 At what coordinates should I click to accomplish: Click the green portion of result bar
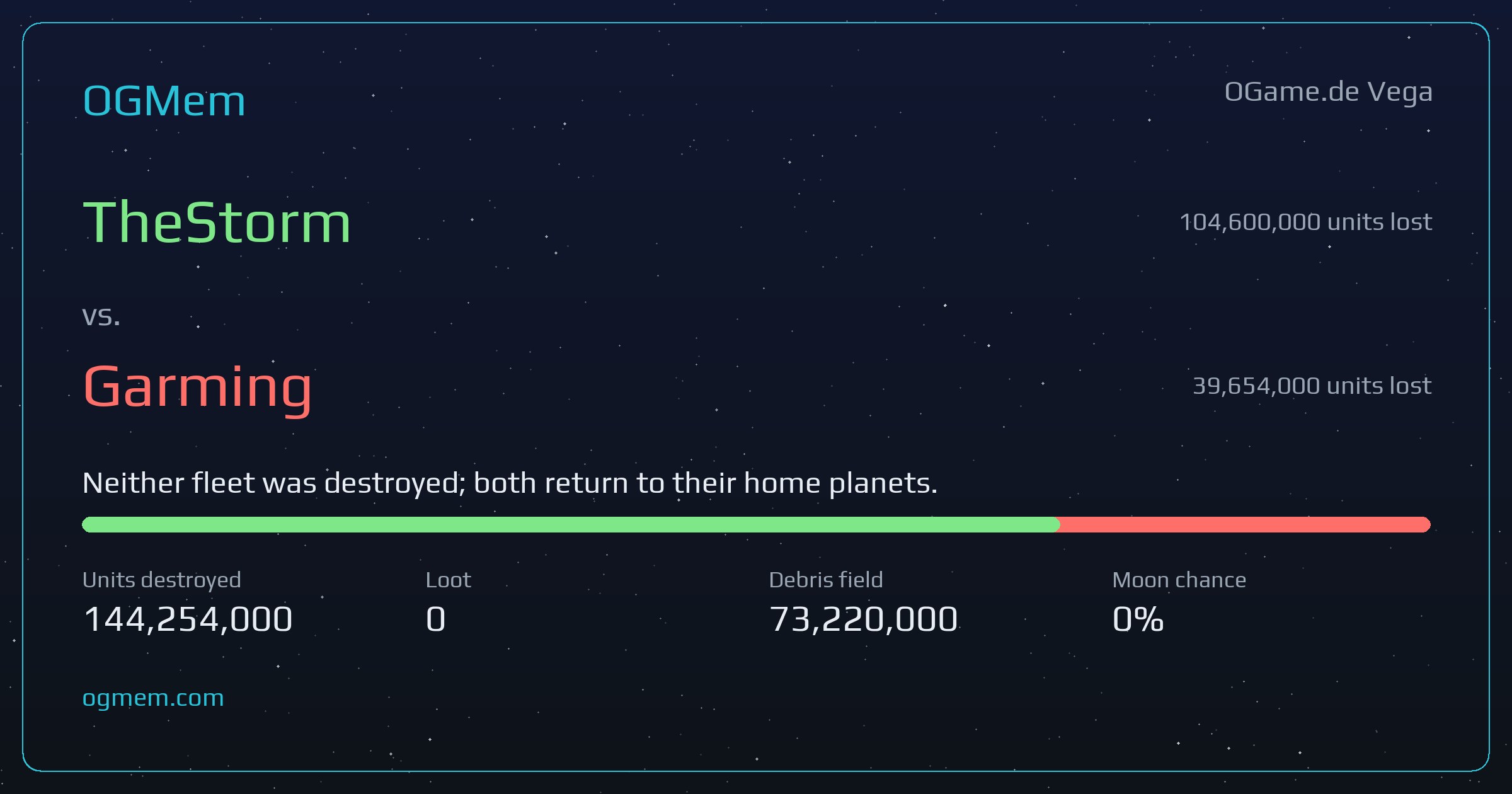coord(571,524)
